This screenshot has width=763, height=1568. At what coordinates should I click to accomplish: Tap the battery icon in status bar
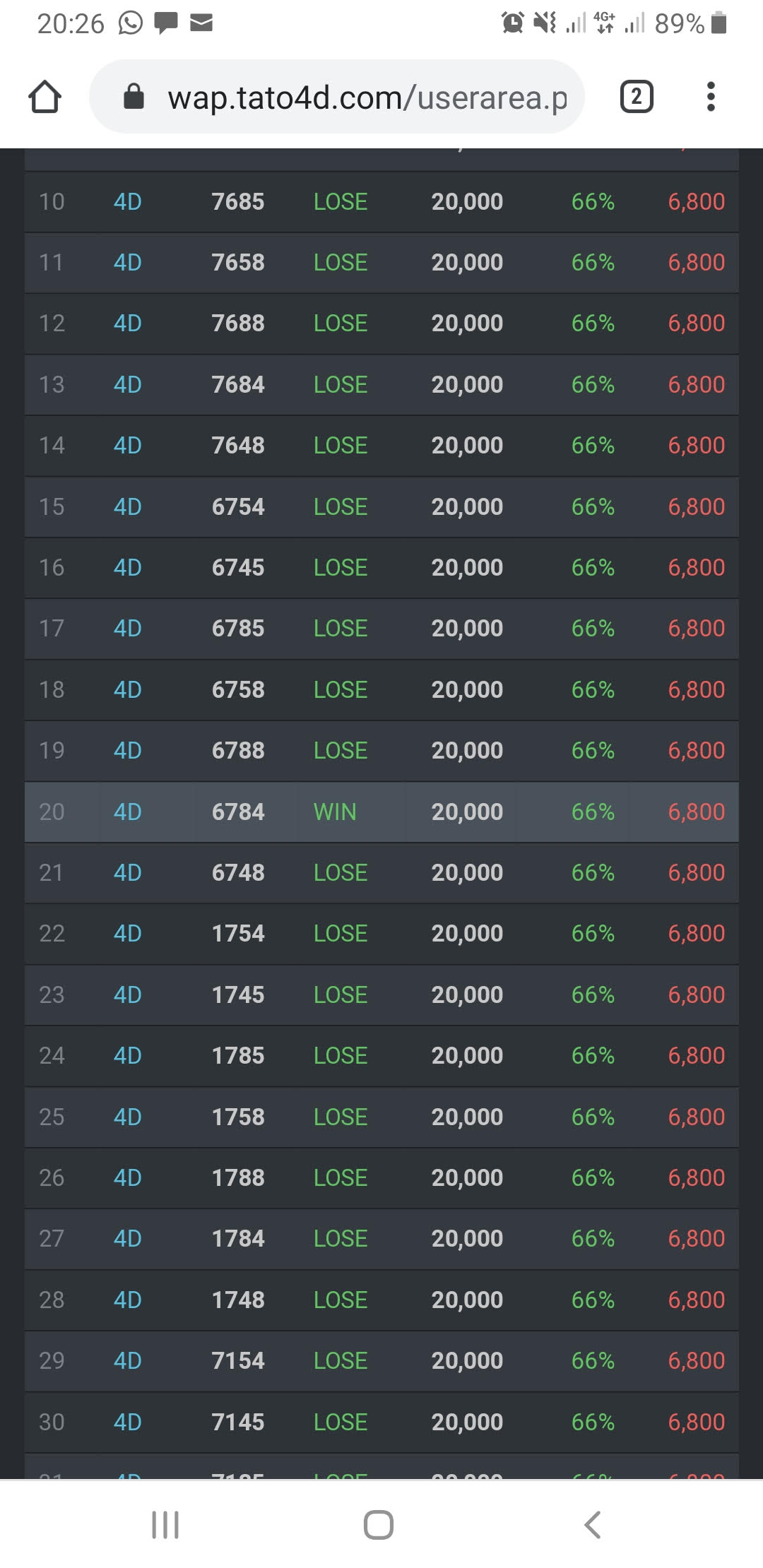(x=718, y=23)
